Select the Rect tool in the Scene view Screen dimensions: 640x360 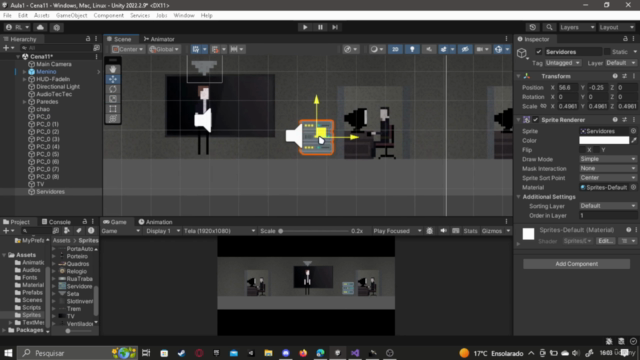click(113, 109)
